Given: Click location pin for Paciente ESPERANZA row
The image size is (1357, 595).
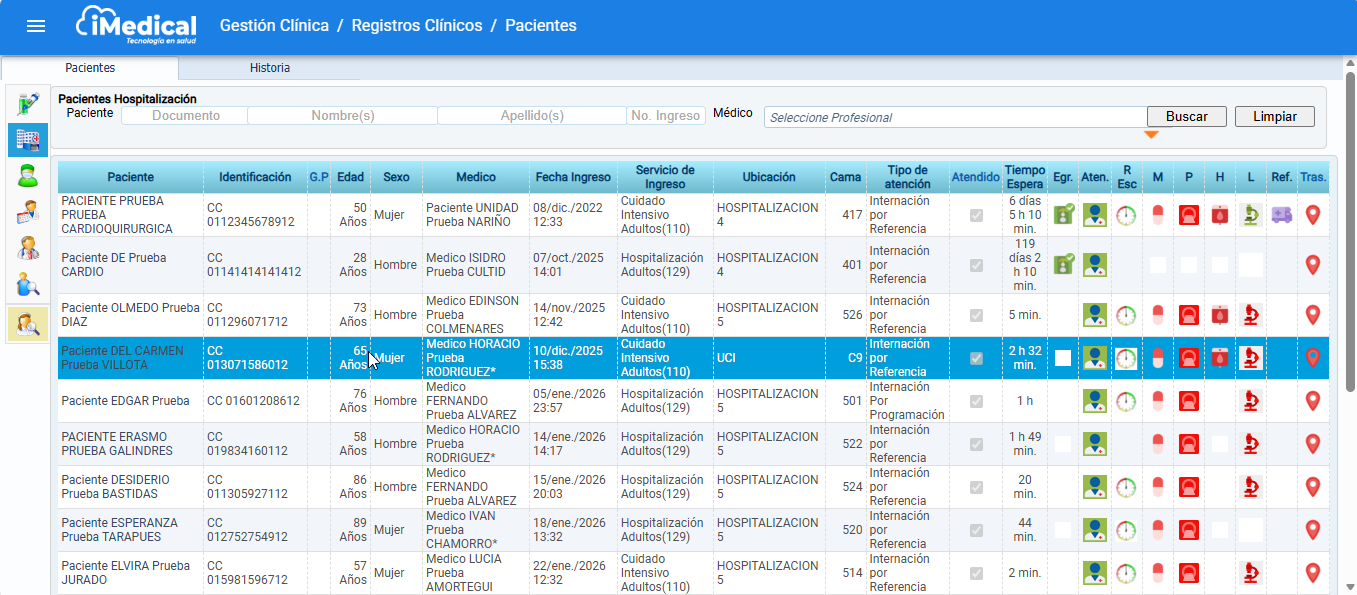Looking at the screenshot, I should tap(1313, 530).
